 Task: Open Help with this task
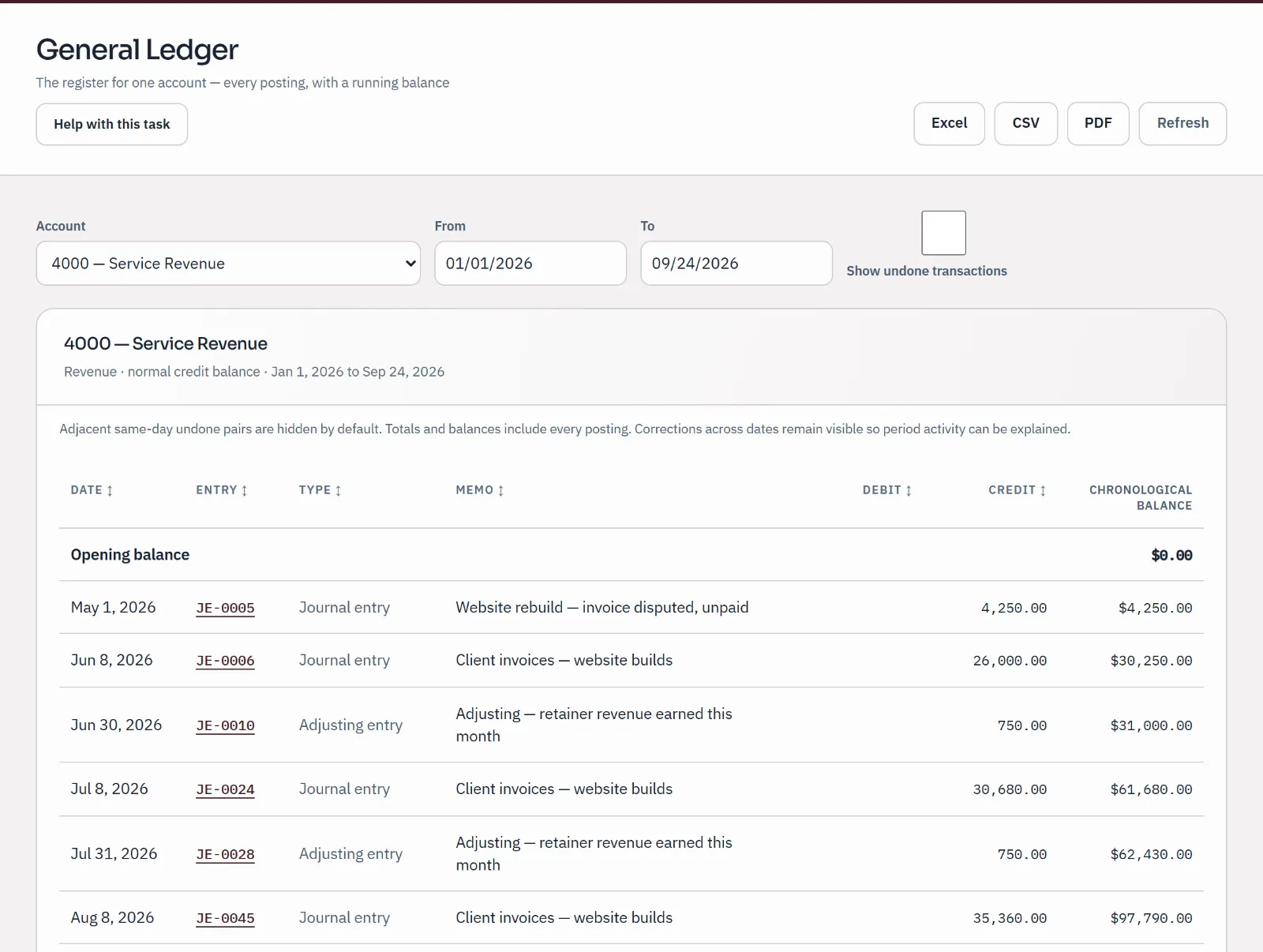112,124
